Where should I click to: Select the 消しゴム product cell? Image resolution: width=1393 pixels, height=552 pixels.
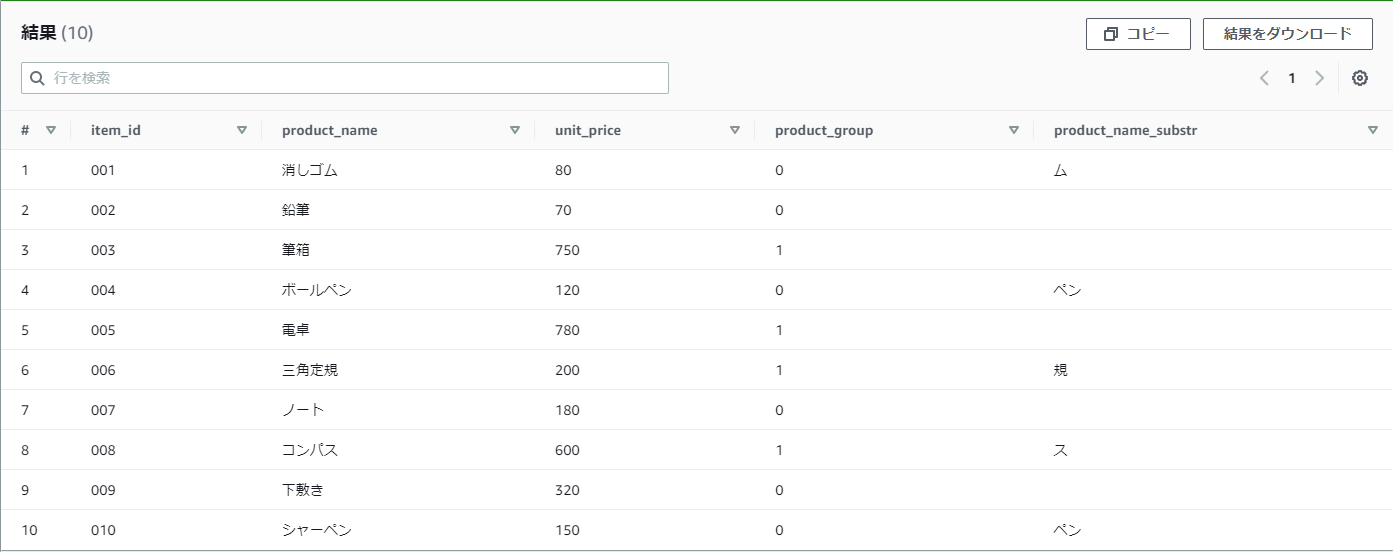coord(310,170)
